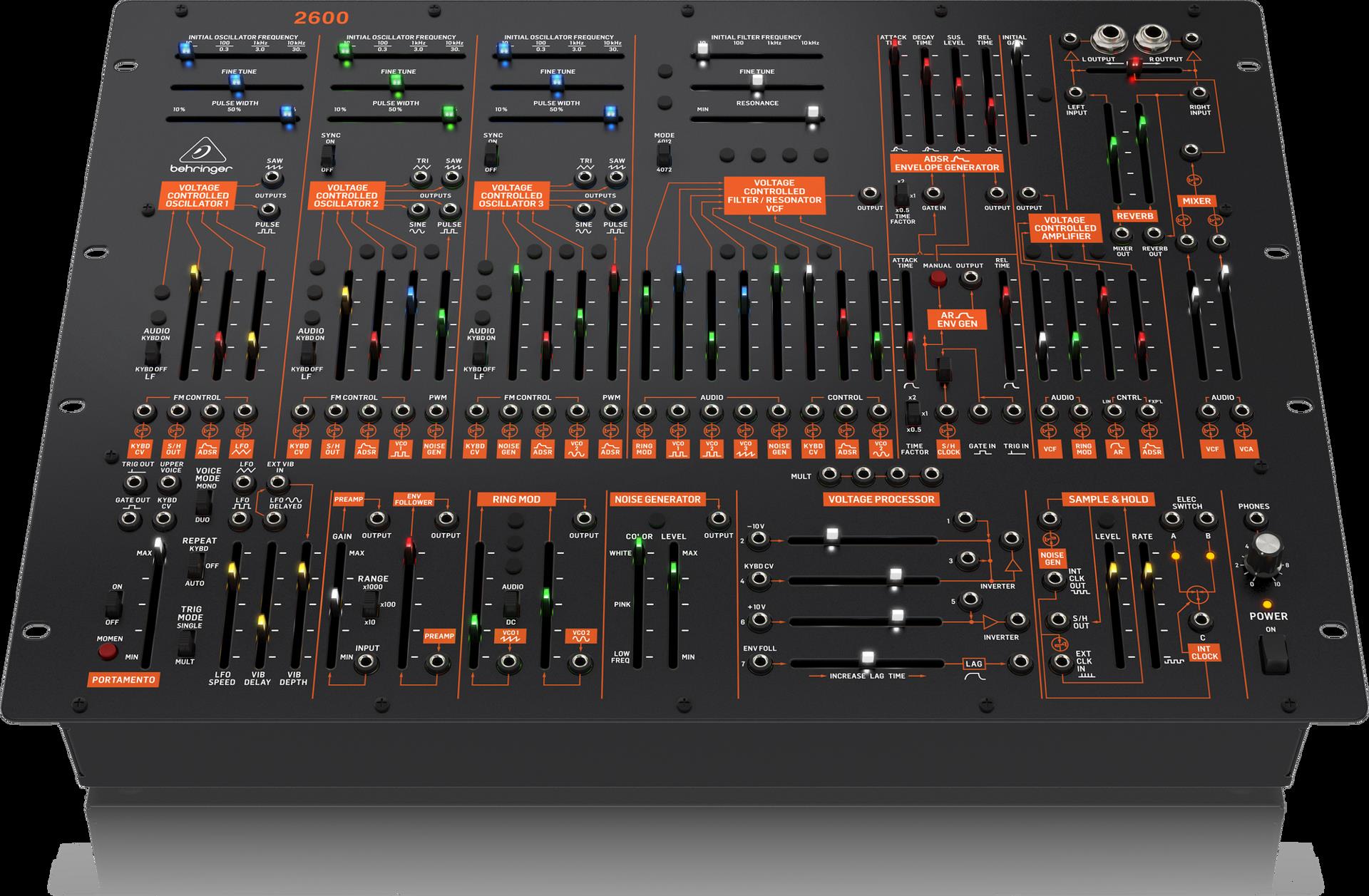Viewport: 1369px width, 896px height.
Task: Click the GATE OUT jack near Portamento section
Action: [x=128, y=519]
